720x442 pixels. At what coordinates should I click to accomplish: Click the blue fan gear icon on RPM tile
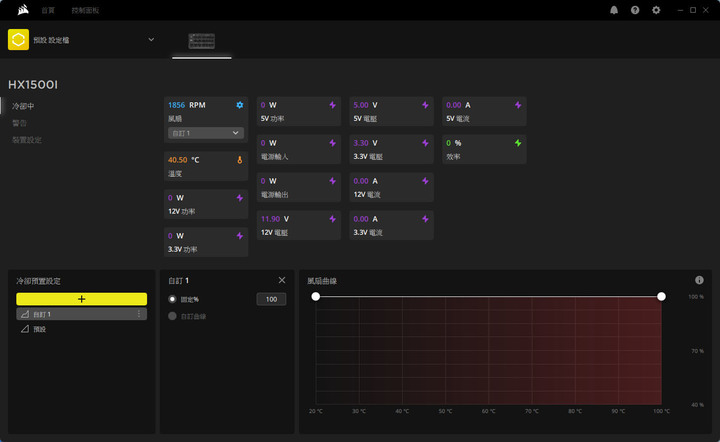pyautogui.click(x=240, y=105)
